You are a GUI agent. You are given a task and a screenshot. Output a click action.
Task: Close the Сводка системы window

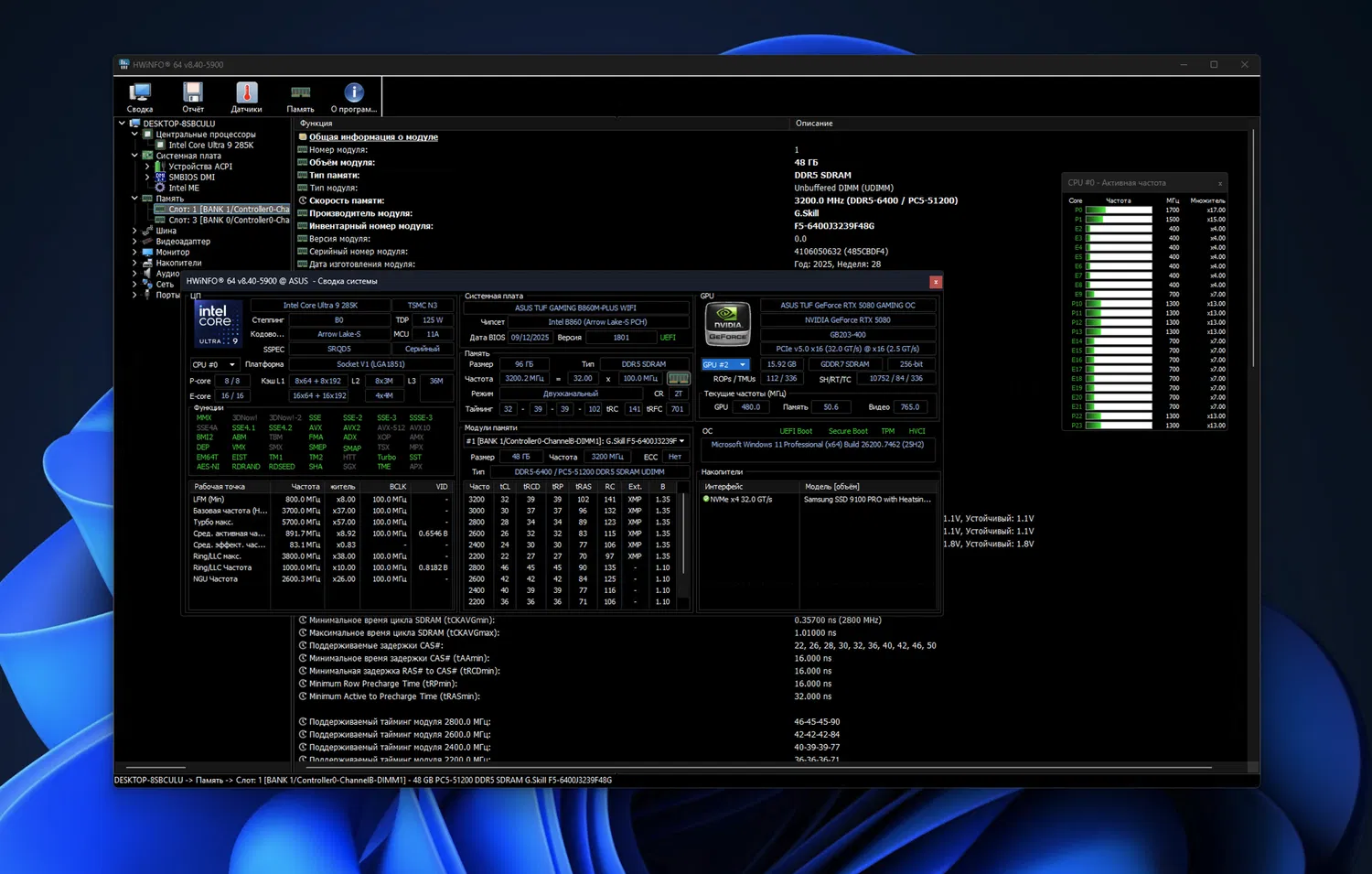[935, 282]
